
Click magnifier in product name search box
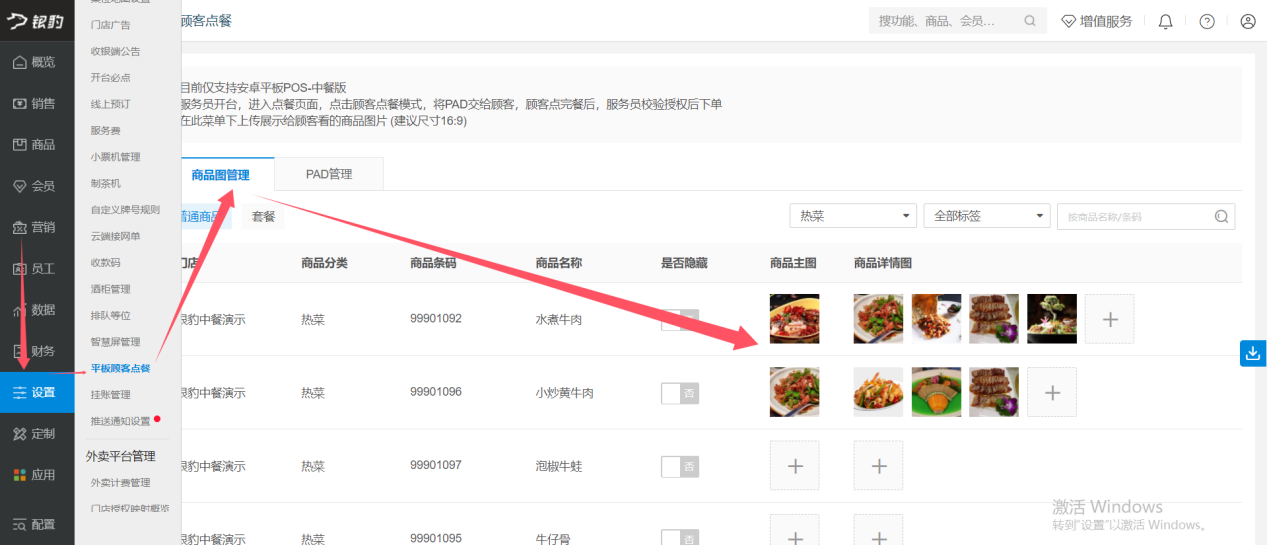pos(1221,216)
